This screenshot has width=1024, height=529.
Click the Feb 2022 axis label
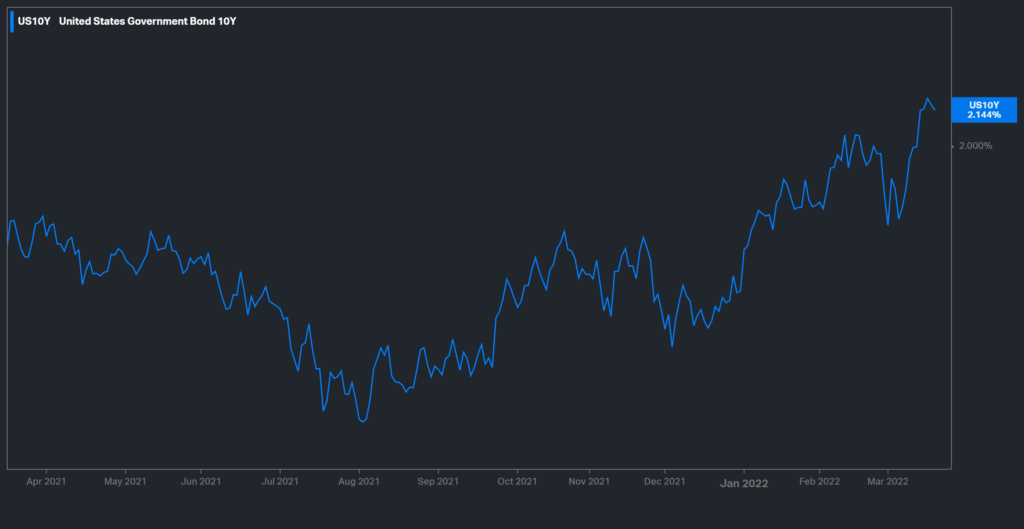pyautogui.click(x=819, y=482)
